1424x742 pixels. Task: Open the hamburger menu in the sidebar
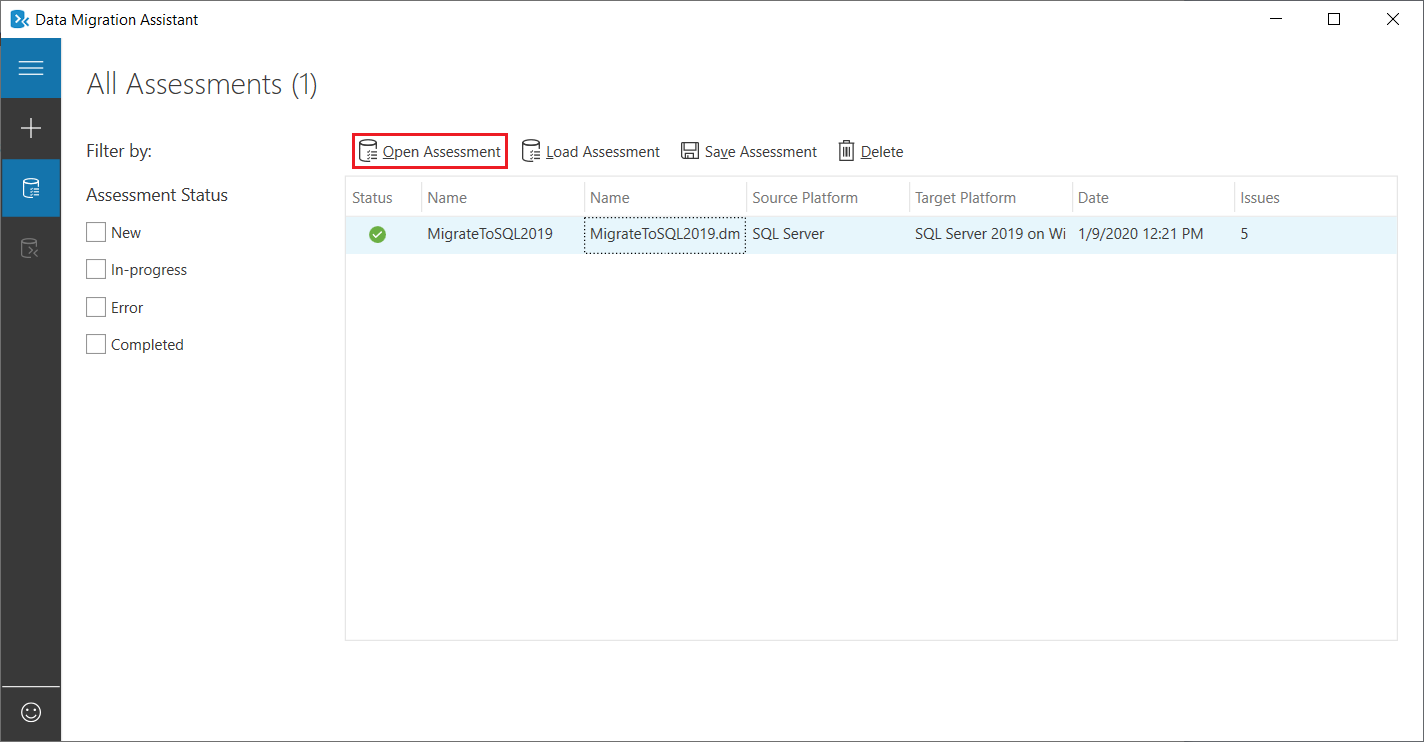(31, 68)
